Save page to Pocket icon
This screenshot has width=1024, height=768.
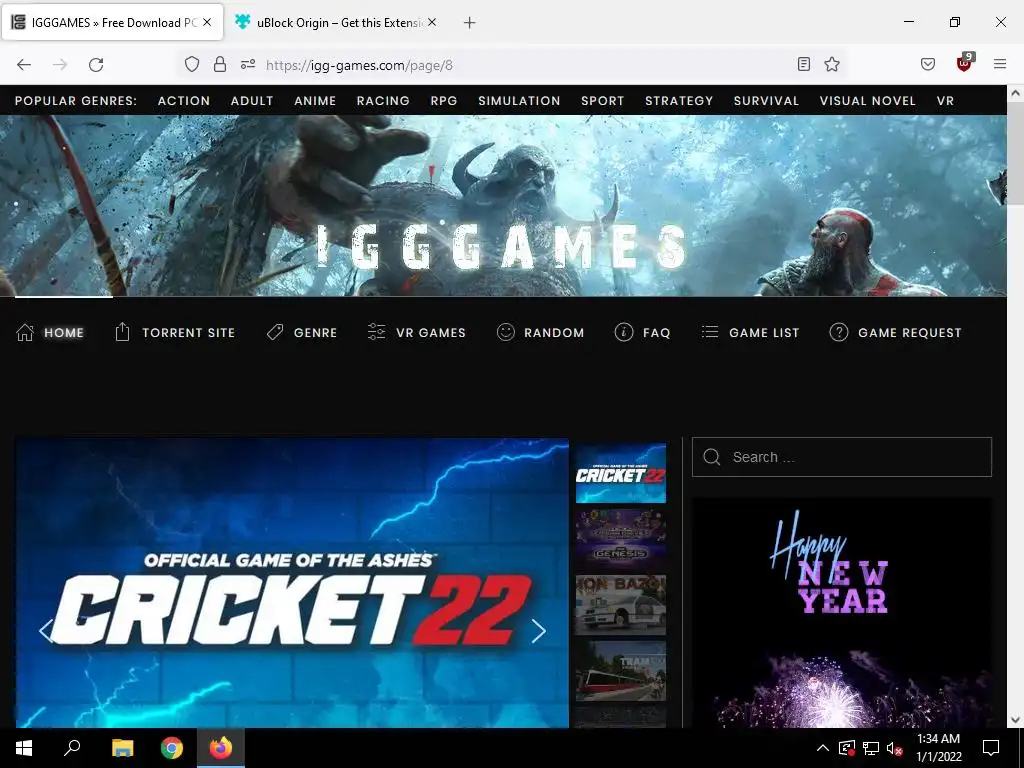coord(928,64)
